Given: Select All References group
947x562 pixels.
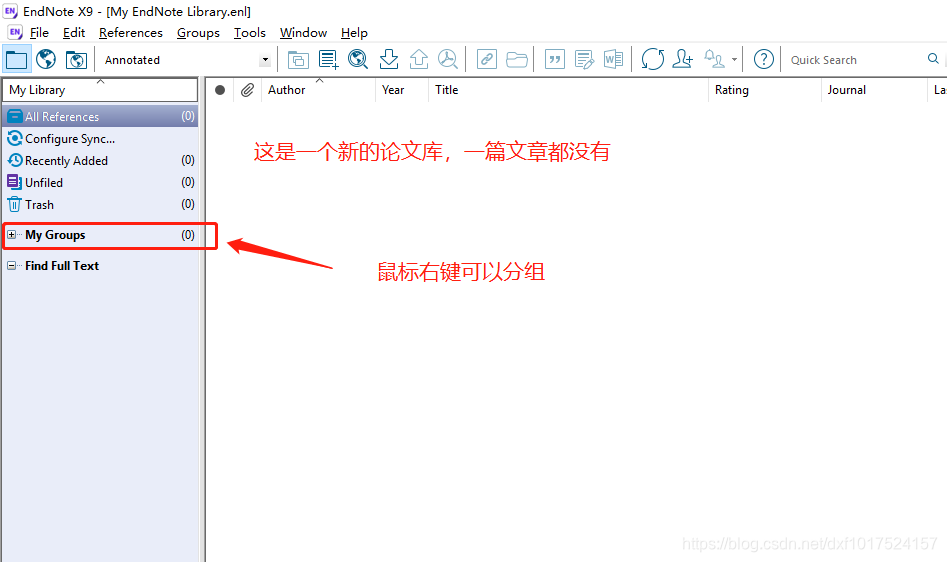Looking at the screenshot, I should click(x=100, y=117).
